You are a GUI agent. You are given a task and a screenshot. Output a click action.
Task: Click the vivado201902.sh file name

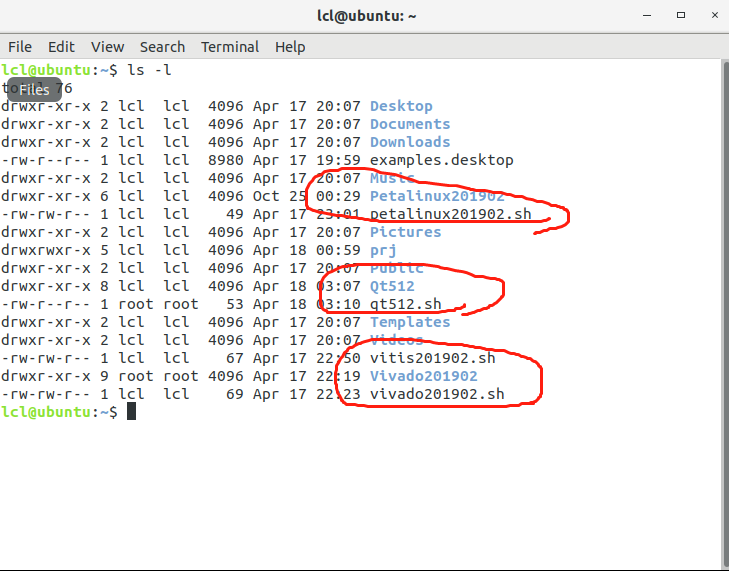(x=437, y=394)
